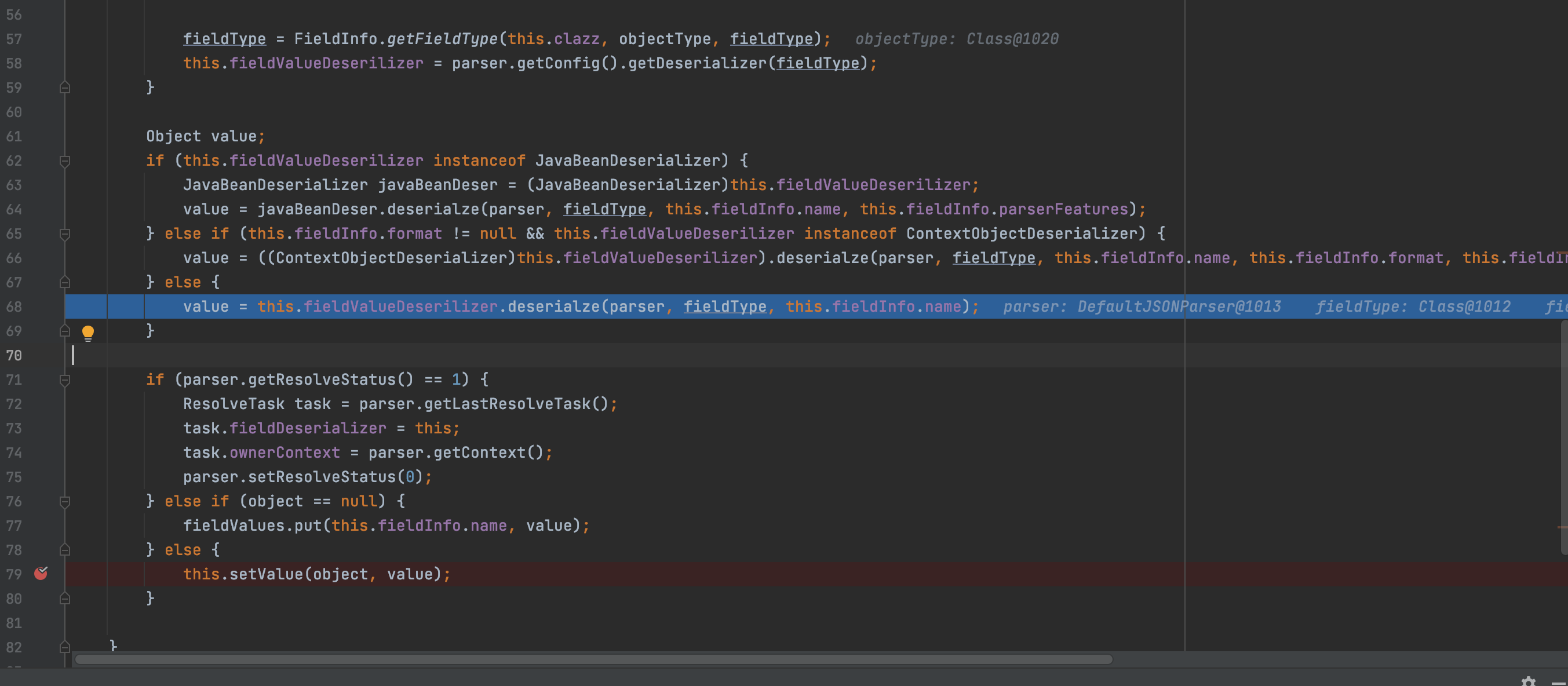The image size is (1568, 686).
Task: Click the fold end marker on line 80
Action: click(64, 599)
